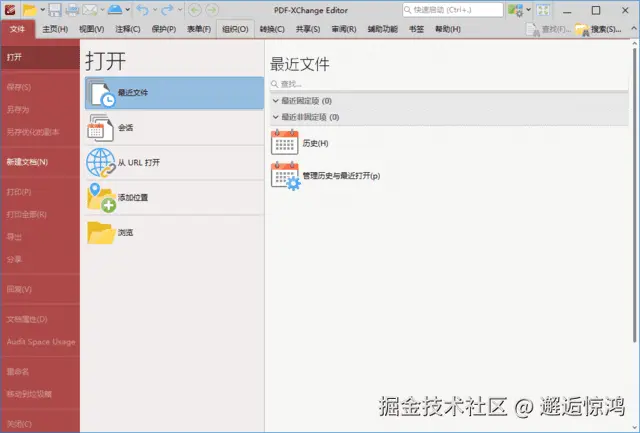640x433 pixels.
Task: Click the 查找 search field under 最近文件
Action: (449, 84)
